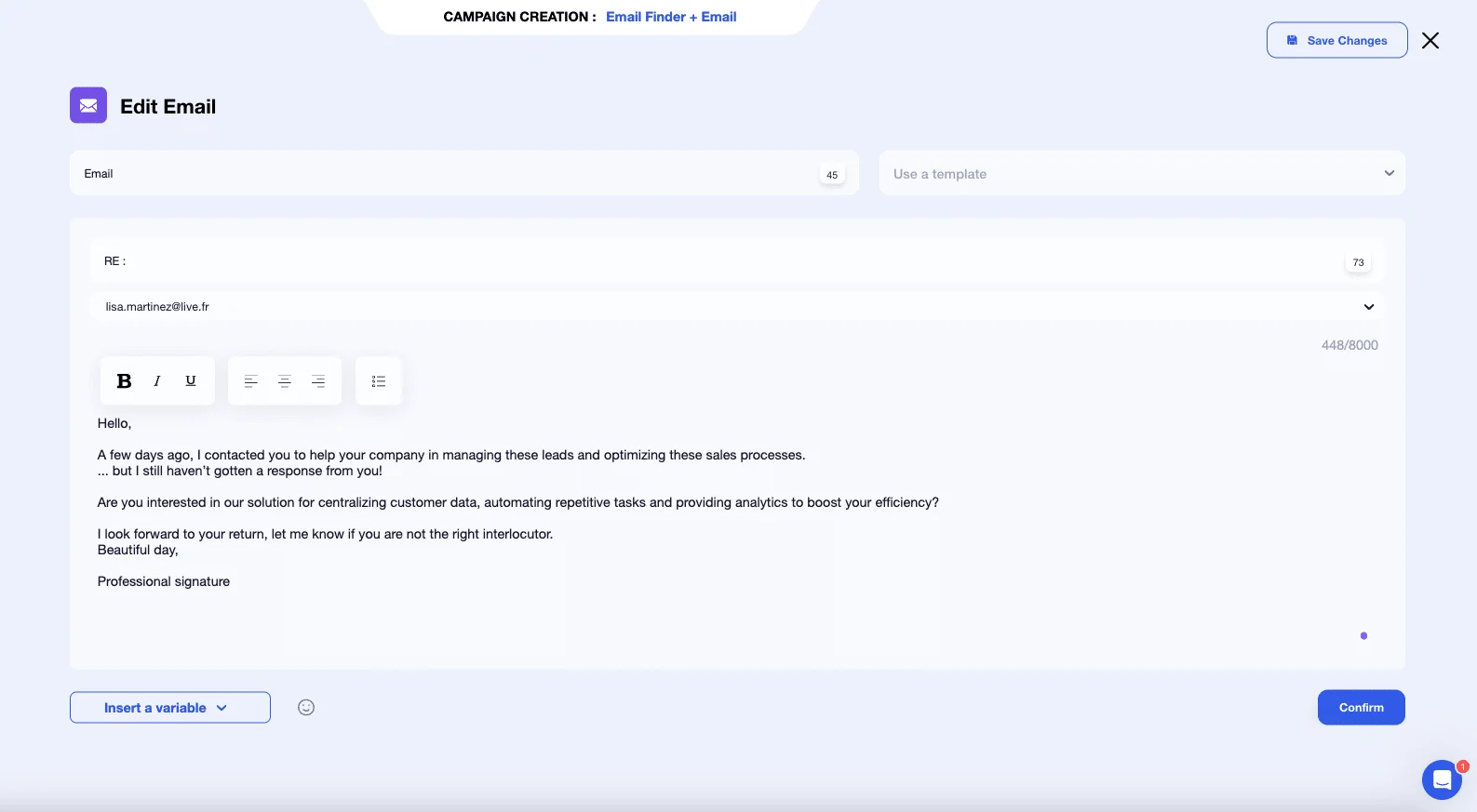Click the 45 character count badge
Screen dimensions: 1477x812
(x=832, y=175)
